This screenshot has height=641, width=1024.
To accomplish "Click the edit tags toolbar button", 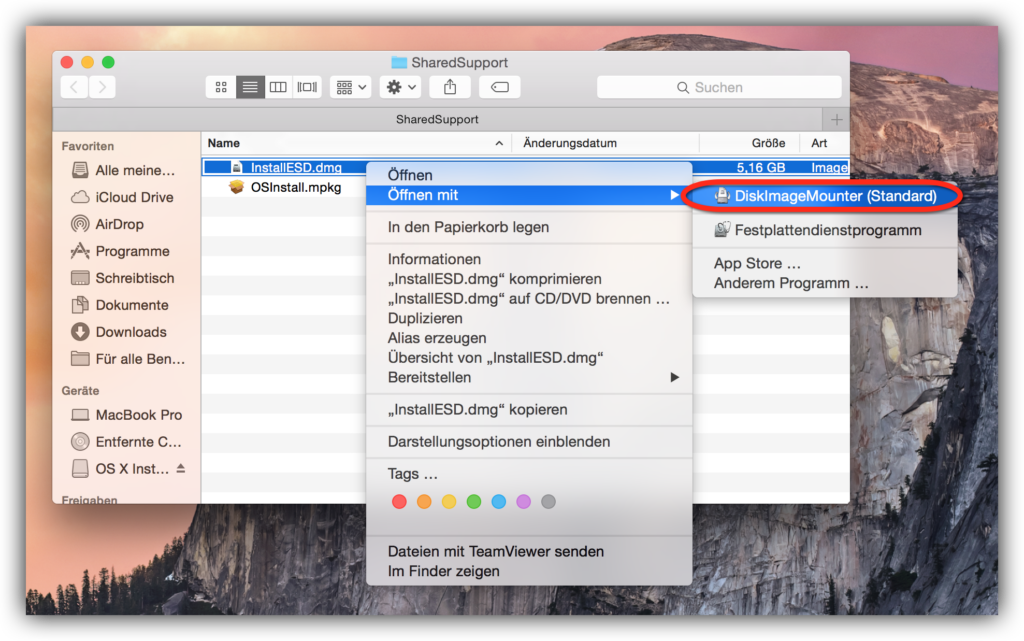I will coord(500,87).
